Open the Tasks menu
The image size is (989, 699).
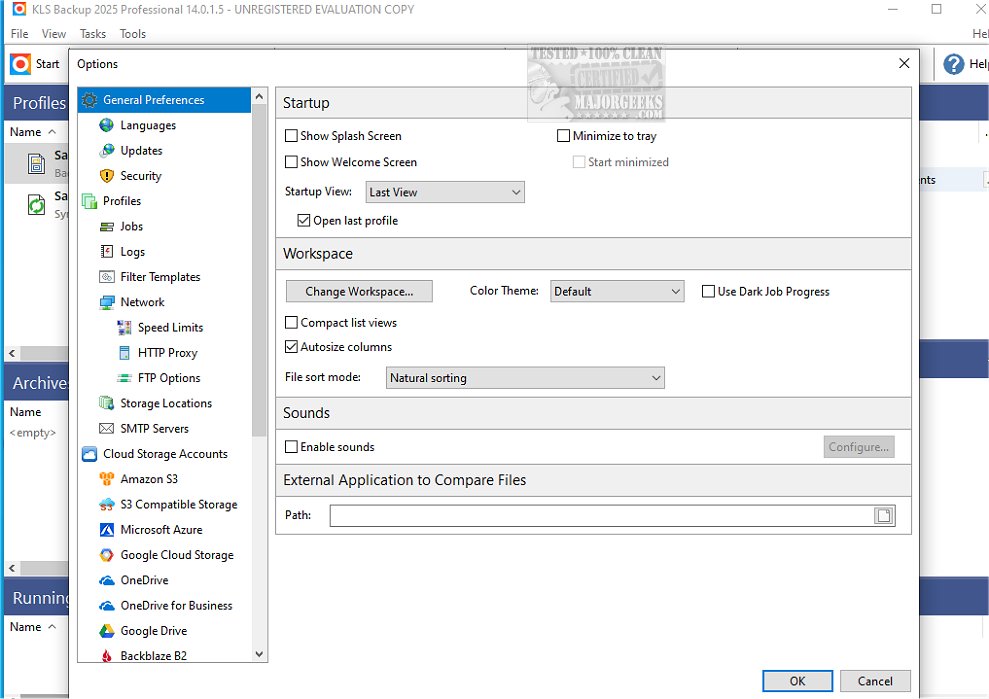coord(93,34)
